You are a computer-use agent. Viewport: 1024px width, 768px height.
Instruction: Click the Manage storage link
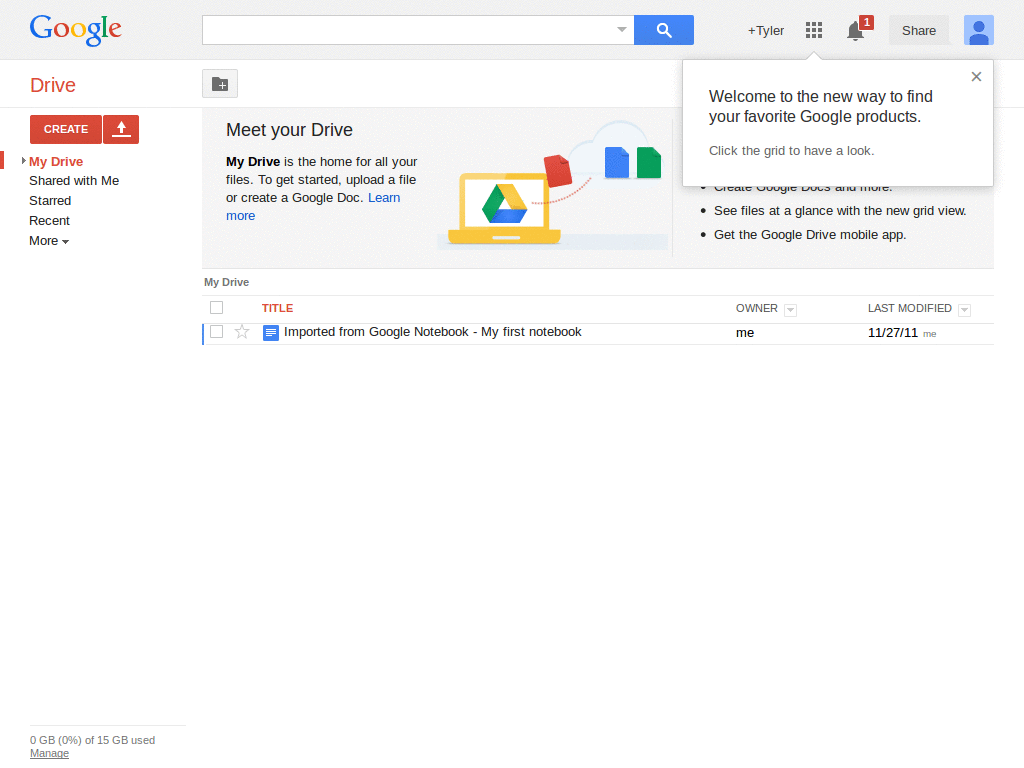(49, 753)
